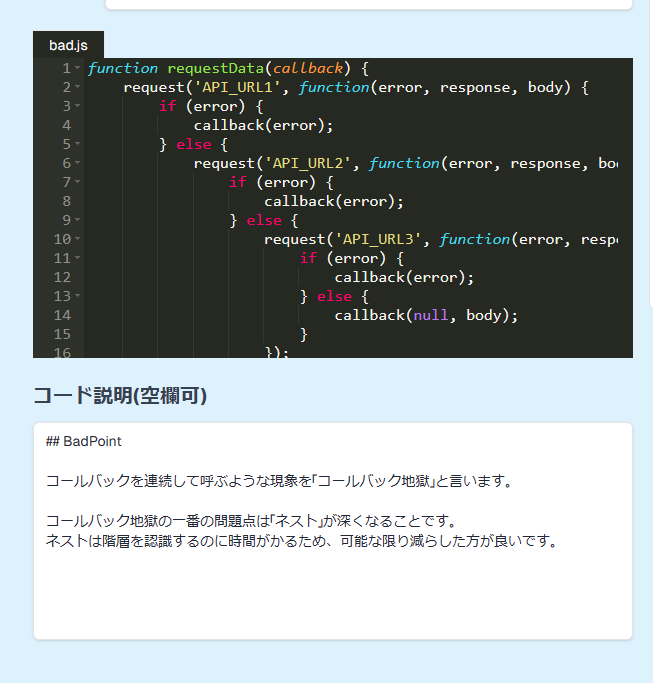Collapse the API_URL3 request fold at line 10
The width and height of the screenshot is (653, 683).
click(78, 239)
